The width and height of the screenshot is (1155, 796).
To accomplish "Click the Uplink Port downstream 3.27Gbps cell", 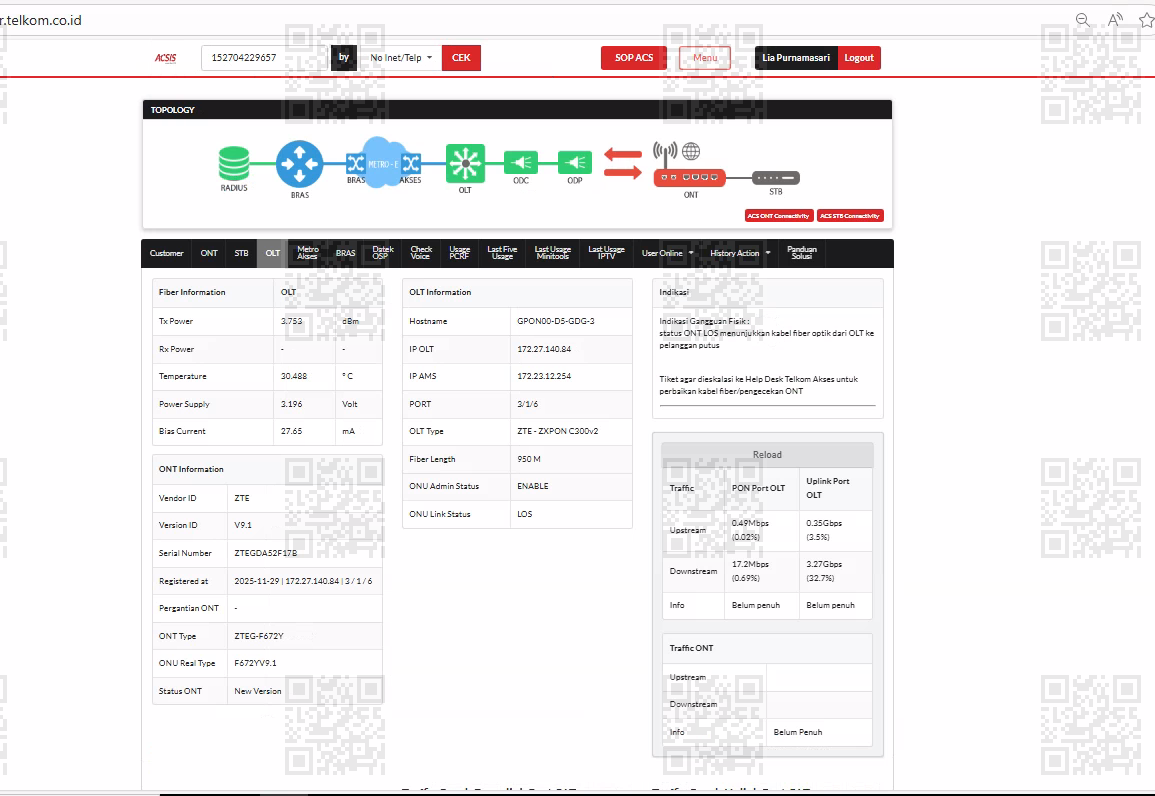I will tap(836, 572).
